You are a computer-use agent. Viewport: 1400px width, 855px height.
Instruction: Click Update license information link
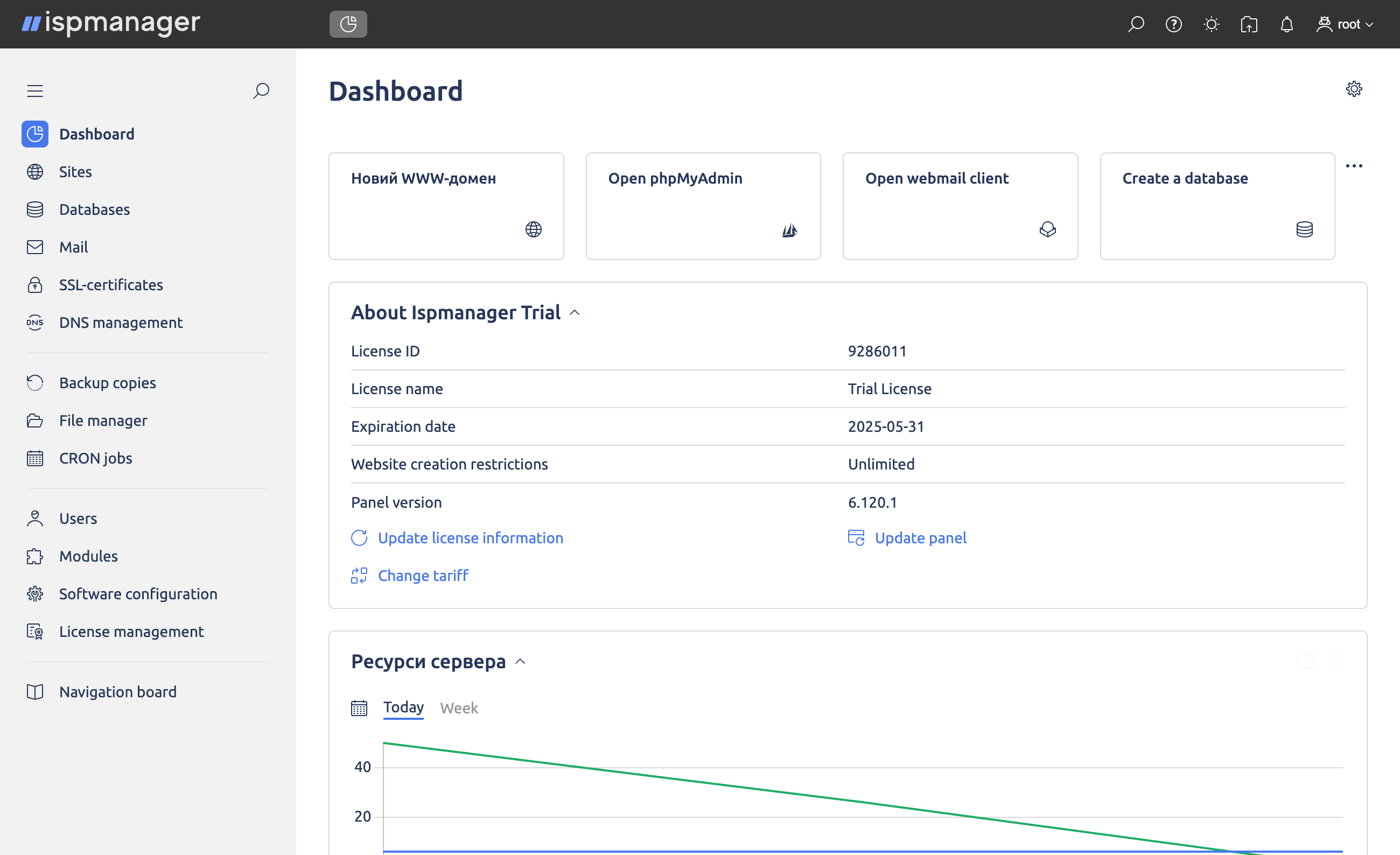click(x=457, y=538)
